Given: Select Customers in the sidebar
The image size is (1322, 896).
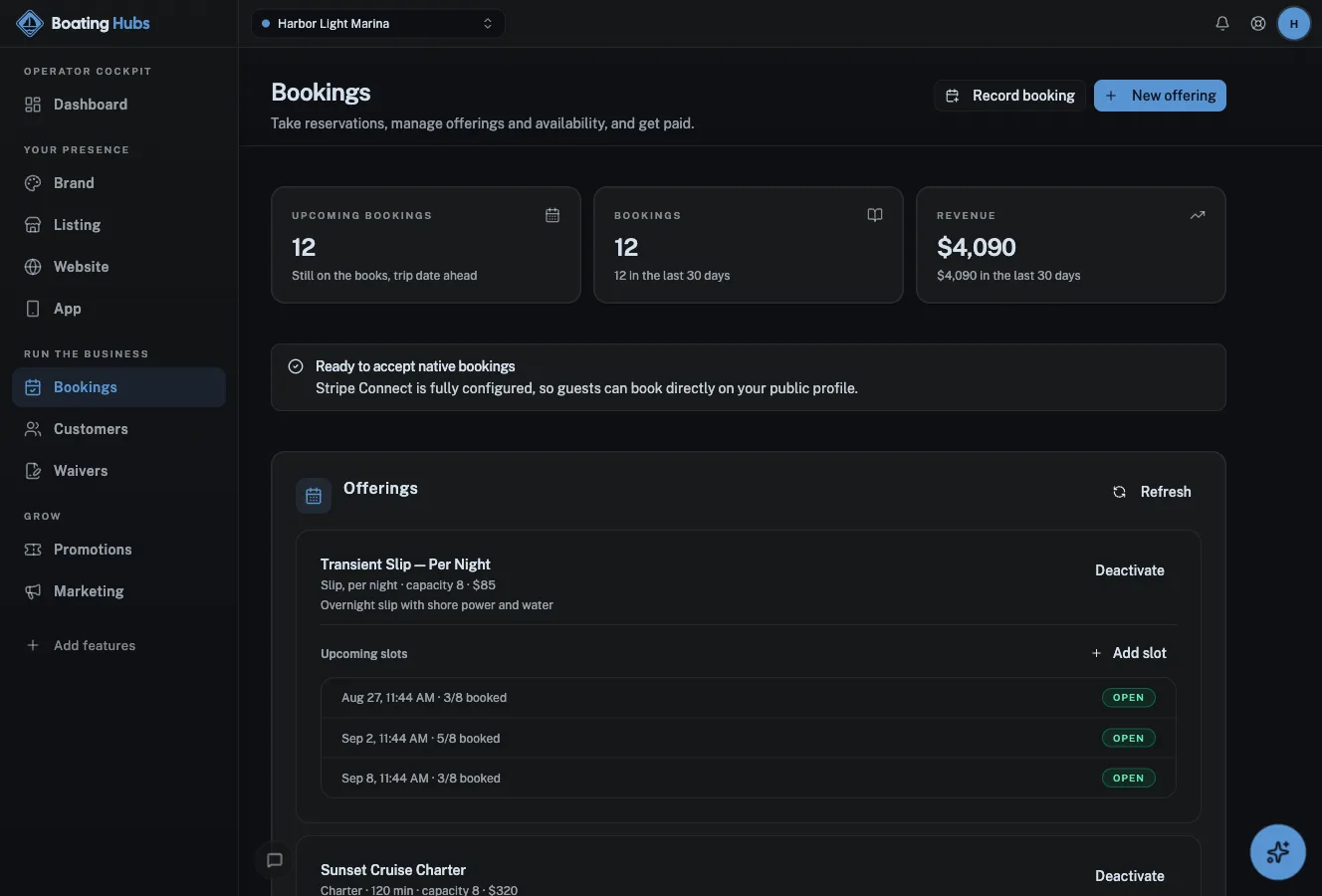Looking at the screenshot, I should coord(119,429).
